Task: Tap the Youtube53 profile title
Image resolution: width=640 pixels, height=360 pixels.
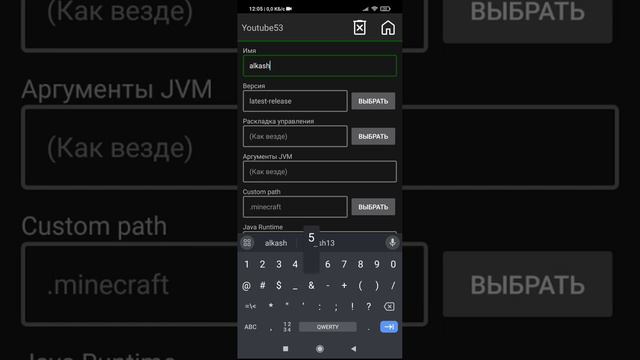Action: 262,28
